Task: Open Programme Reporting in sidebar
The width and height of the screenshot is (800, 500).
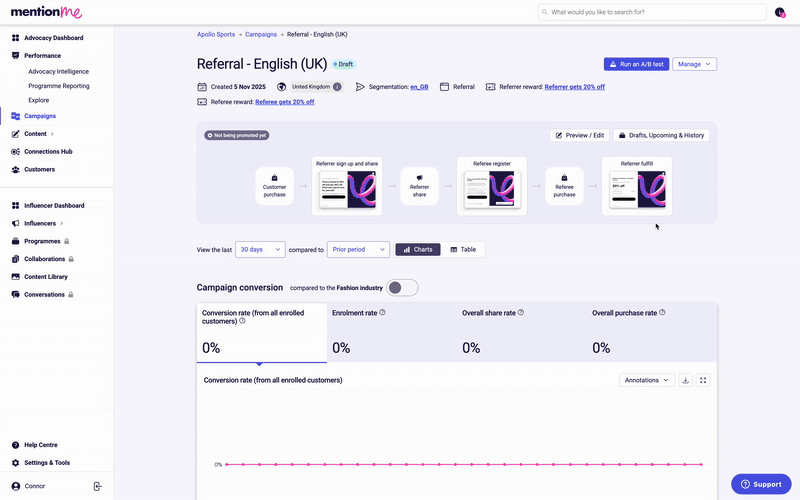Action: (59, 86)
